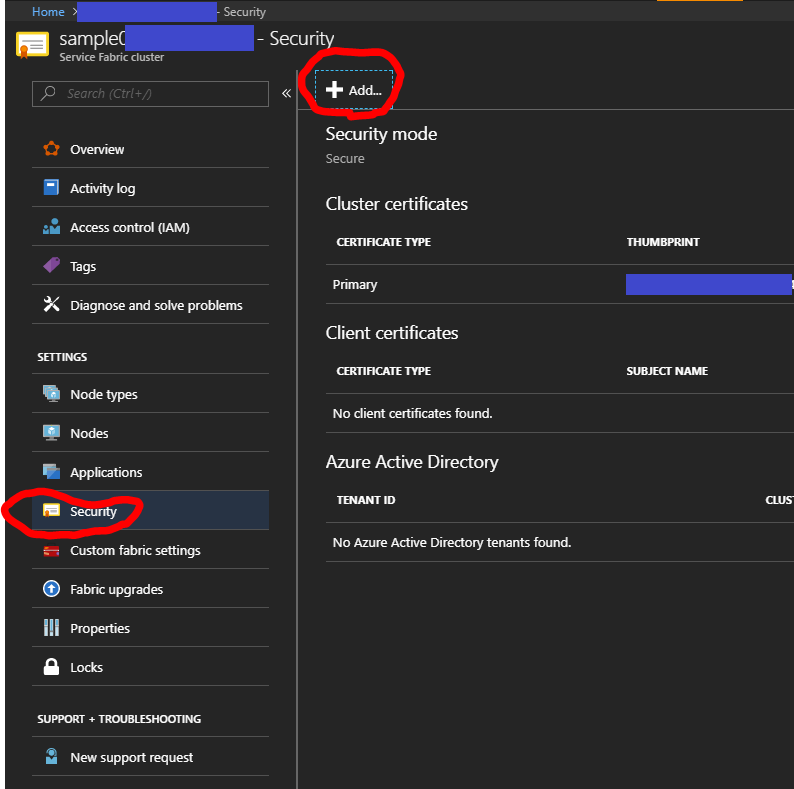
Task: Click the New support request icon
Action: pos(51,757)
